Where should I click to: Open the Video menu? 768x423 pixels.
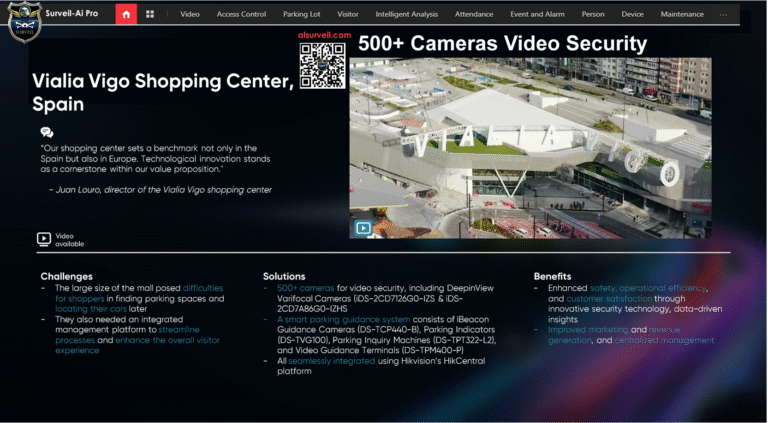[190, 14]
